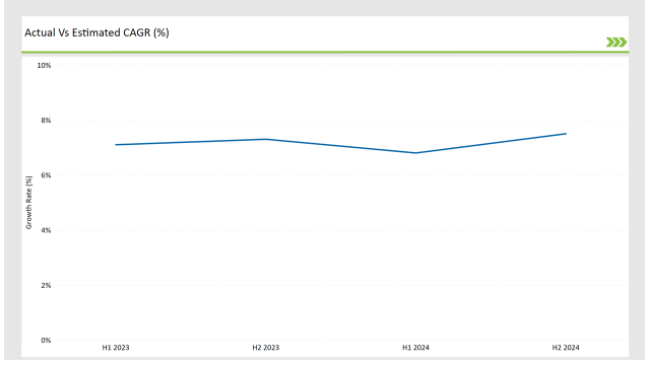Select the H2 2024 axis label
650x365 pixels.
565,348
